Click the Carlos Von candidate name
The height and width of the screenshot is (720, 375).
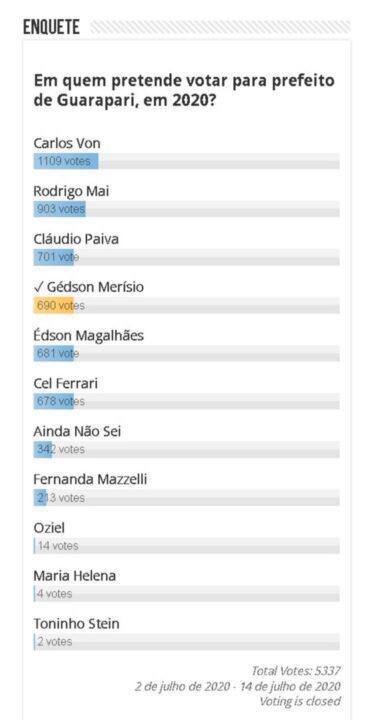67,143
